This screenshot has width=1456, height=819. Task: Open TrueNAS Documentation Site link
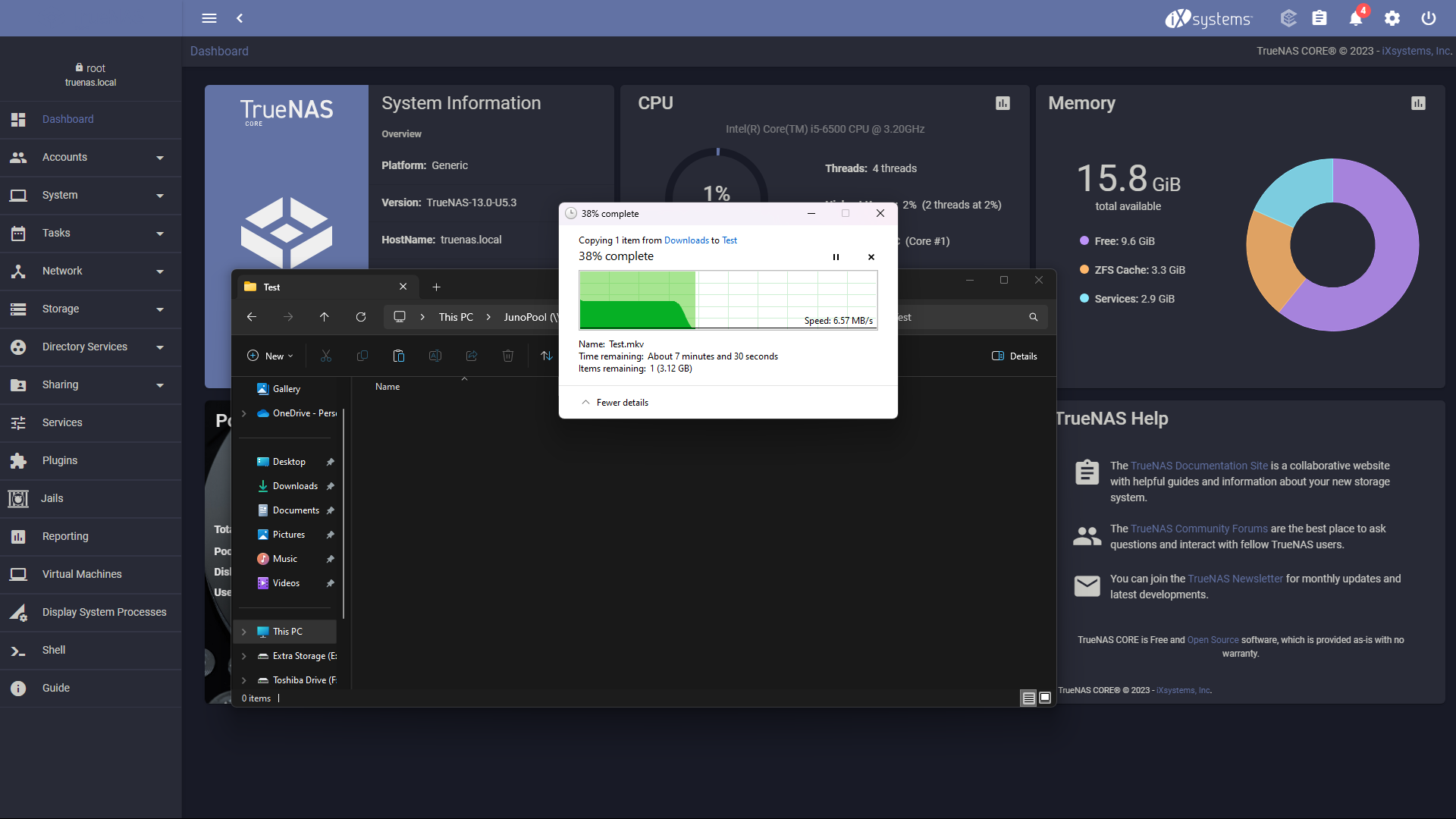point(1199,466)
